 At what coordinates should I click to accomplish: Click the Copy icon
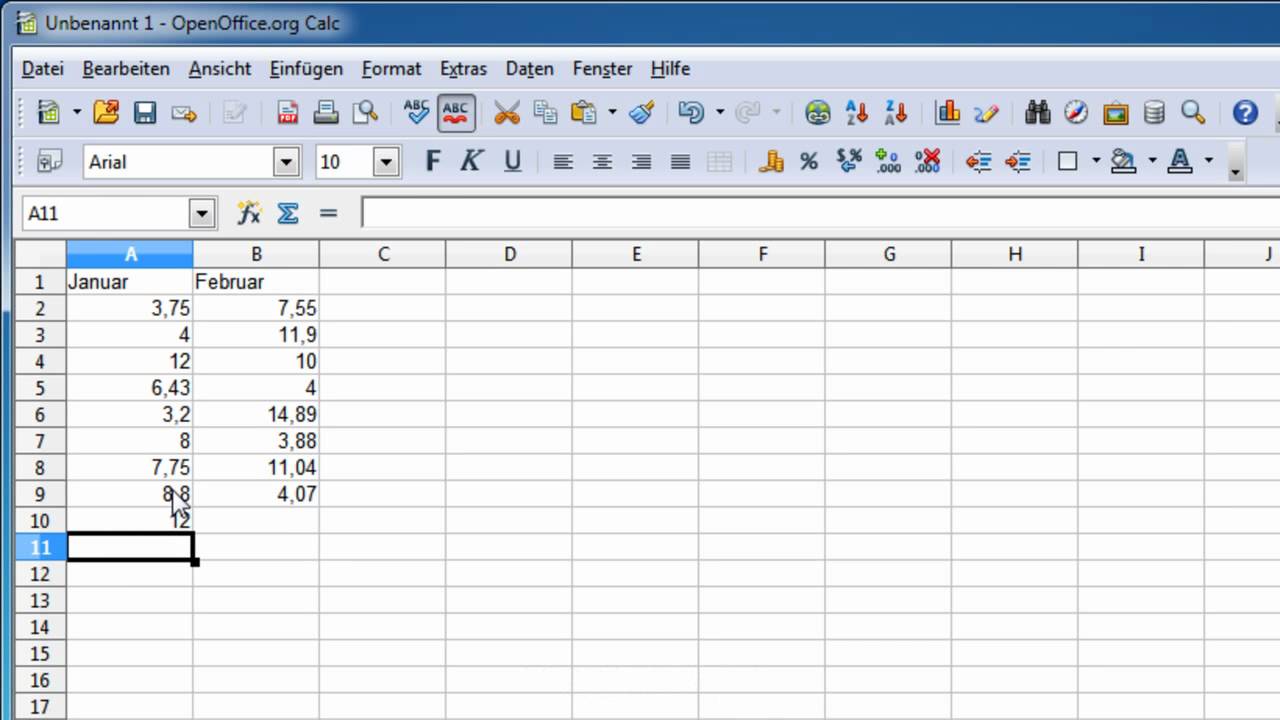tap(545, 112)
